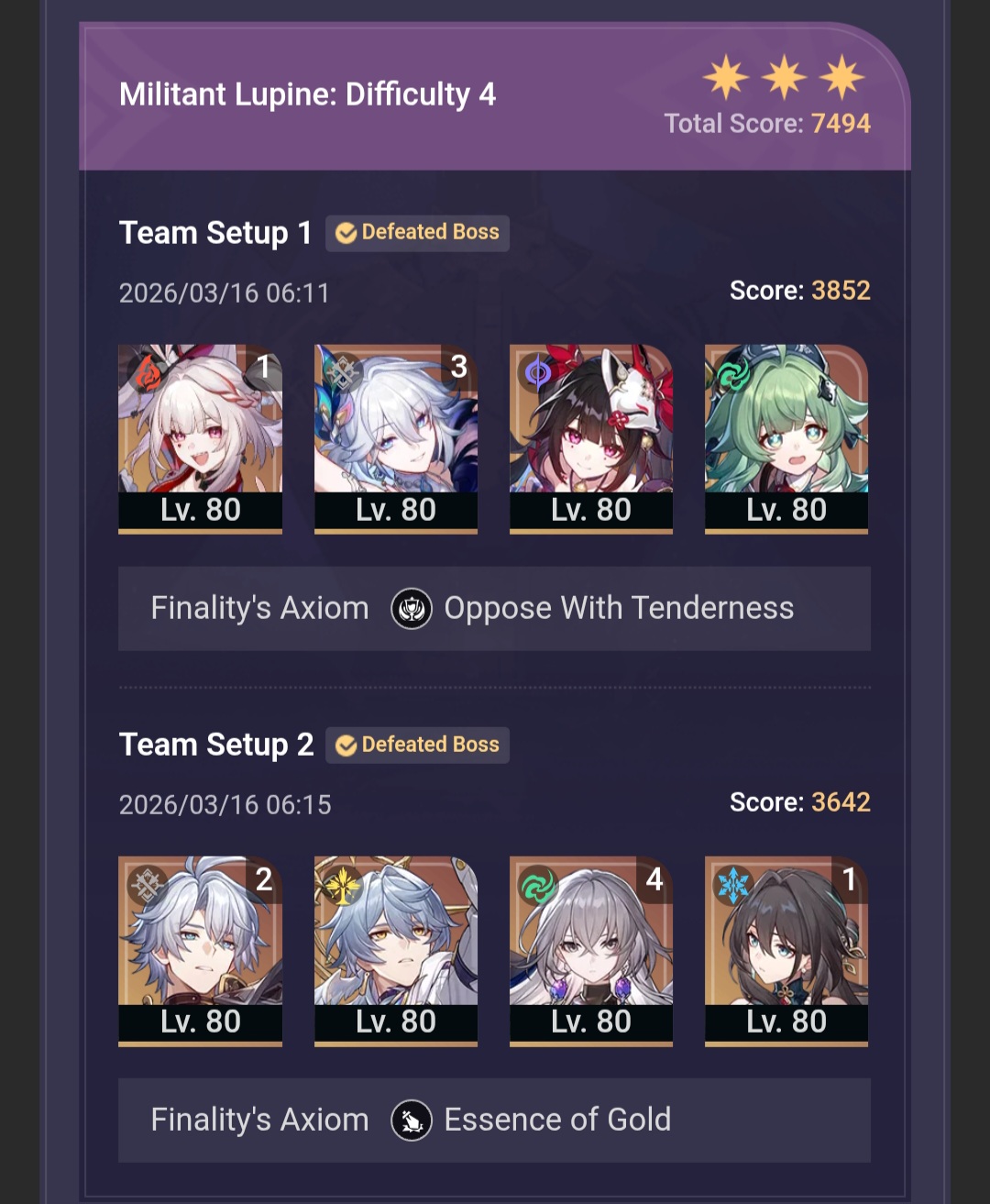Click the Oppose With Tenderness buff icon
990x1204 pixels.
point(412,608)
